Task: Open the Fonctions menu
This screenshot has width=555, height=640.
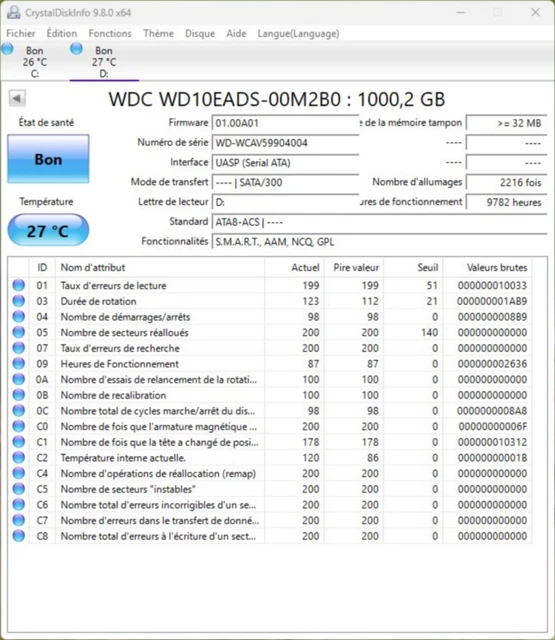Action: tap(110, 33)
